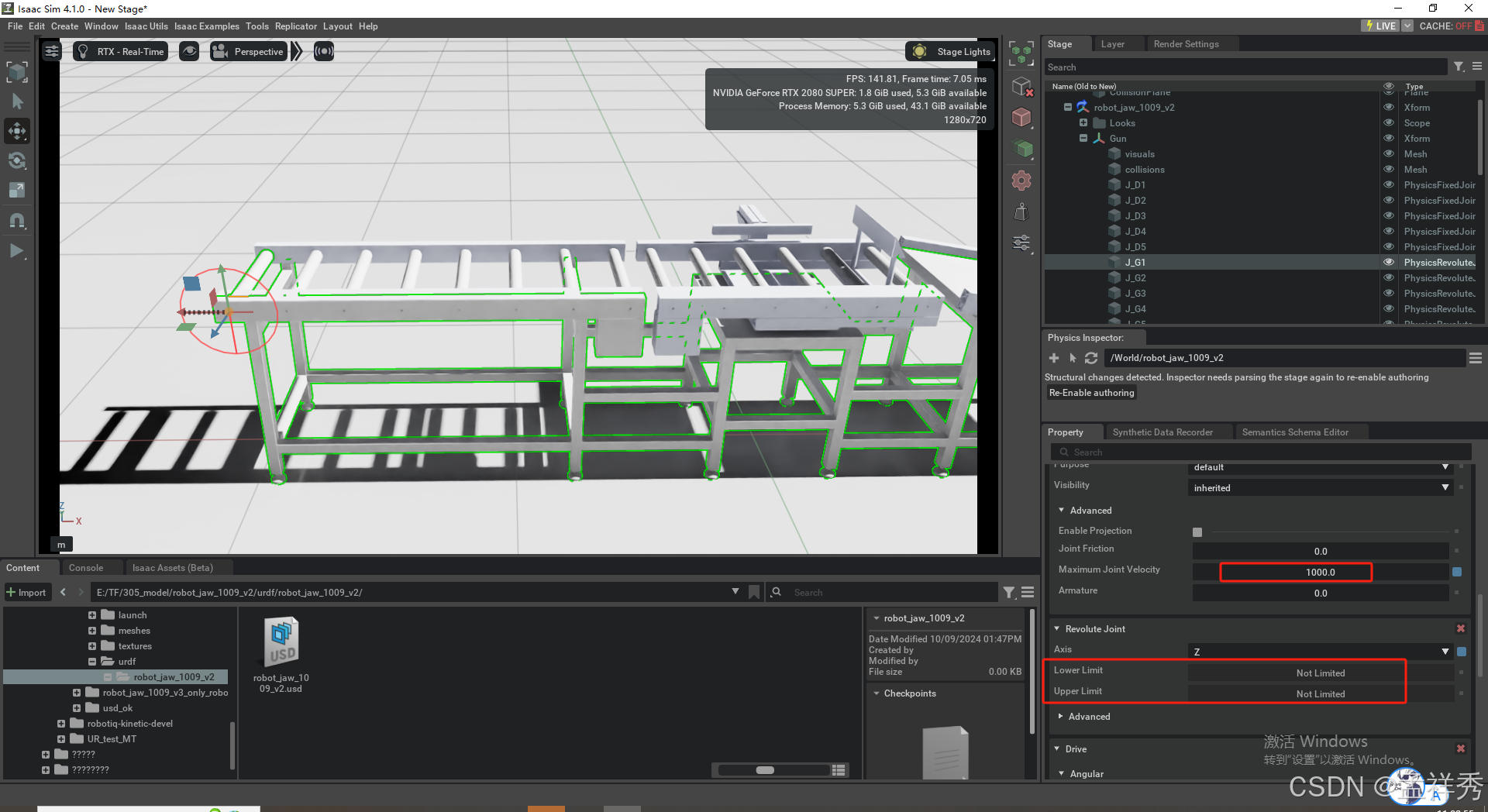This screenshot has height=812, width=1488.
Task: Toggle visibility of robot_jaw_1009_v2 prim
Action: coord(1389,107)
